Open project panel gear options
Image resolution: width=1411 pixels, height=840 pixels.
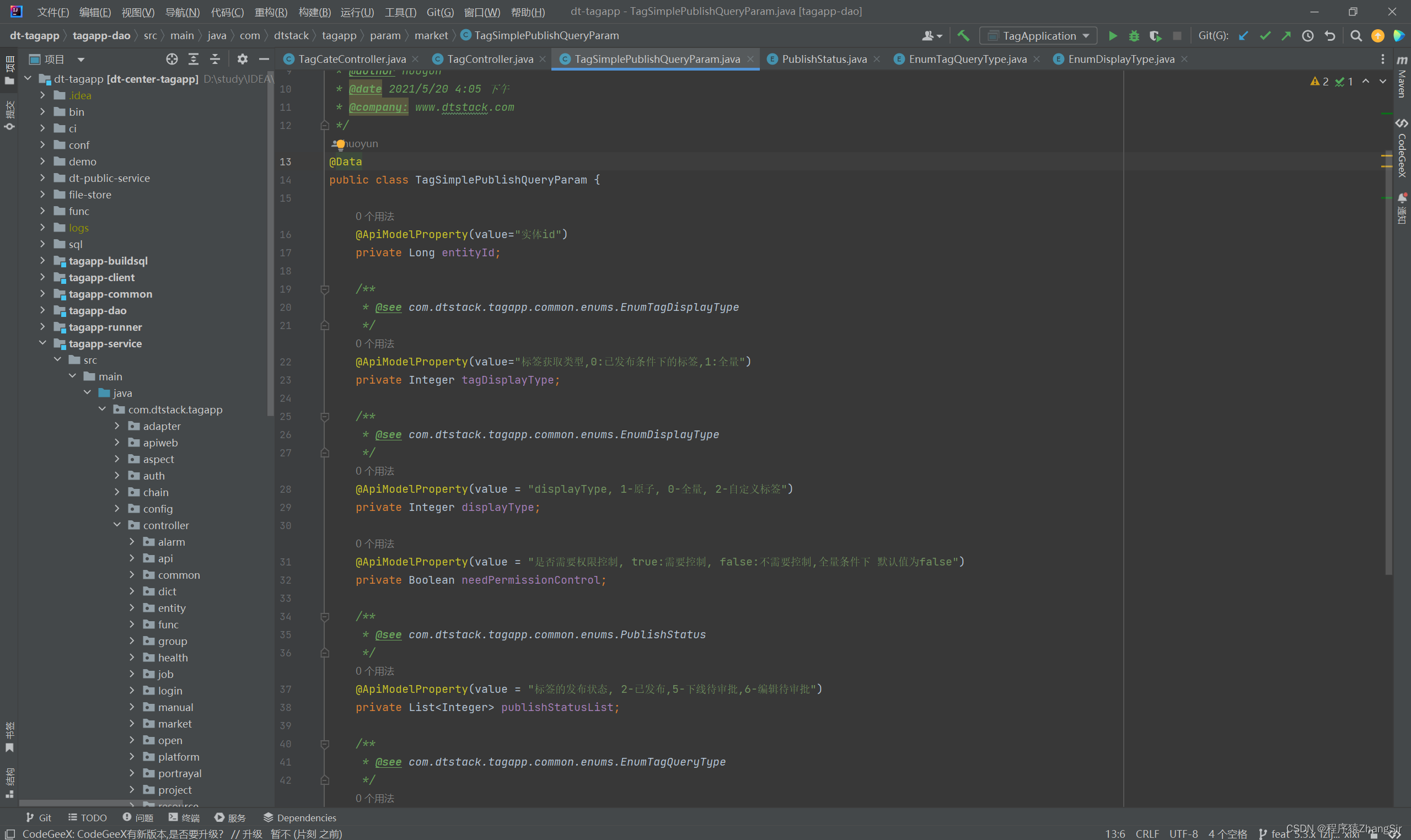(x=243, y=59)
